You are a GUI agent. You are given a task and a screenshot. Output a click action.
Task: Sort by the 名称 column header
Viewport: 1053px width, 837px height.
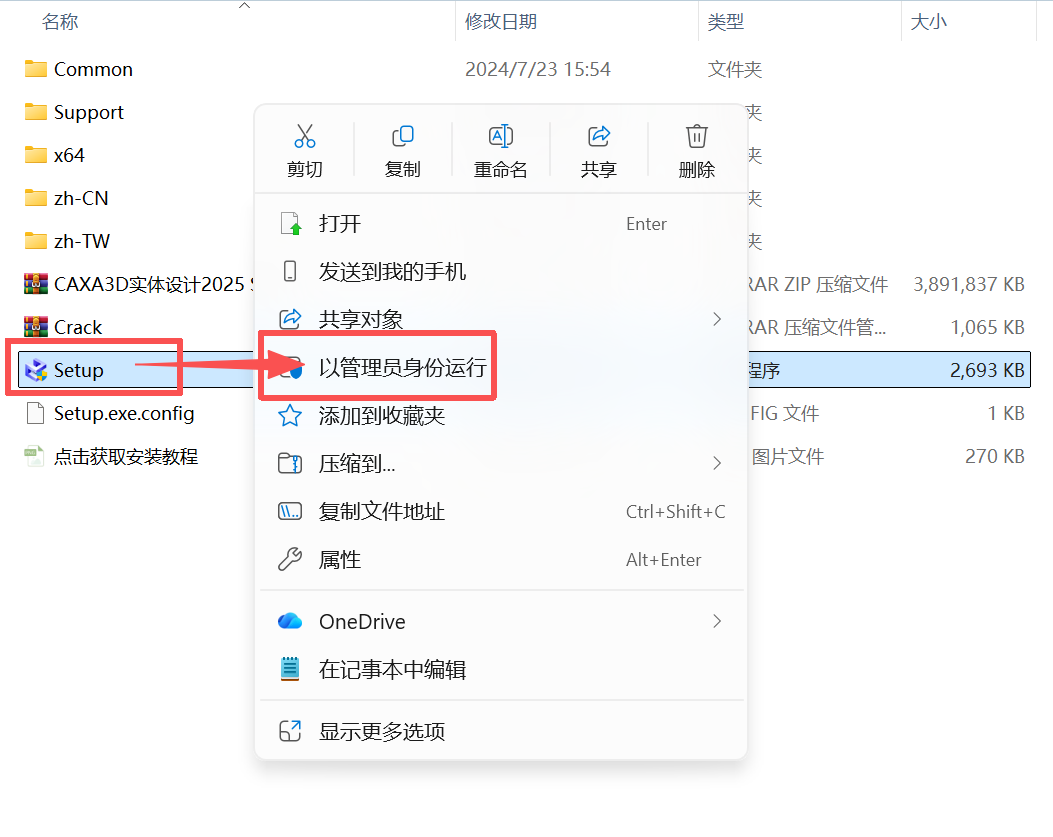[60, 21]
